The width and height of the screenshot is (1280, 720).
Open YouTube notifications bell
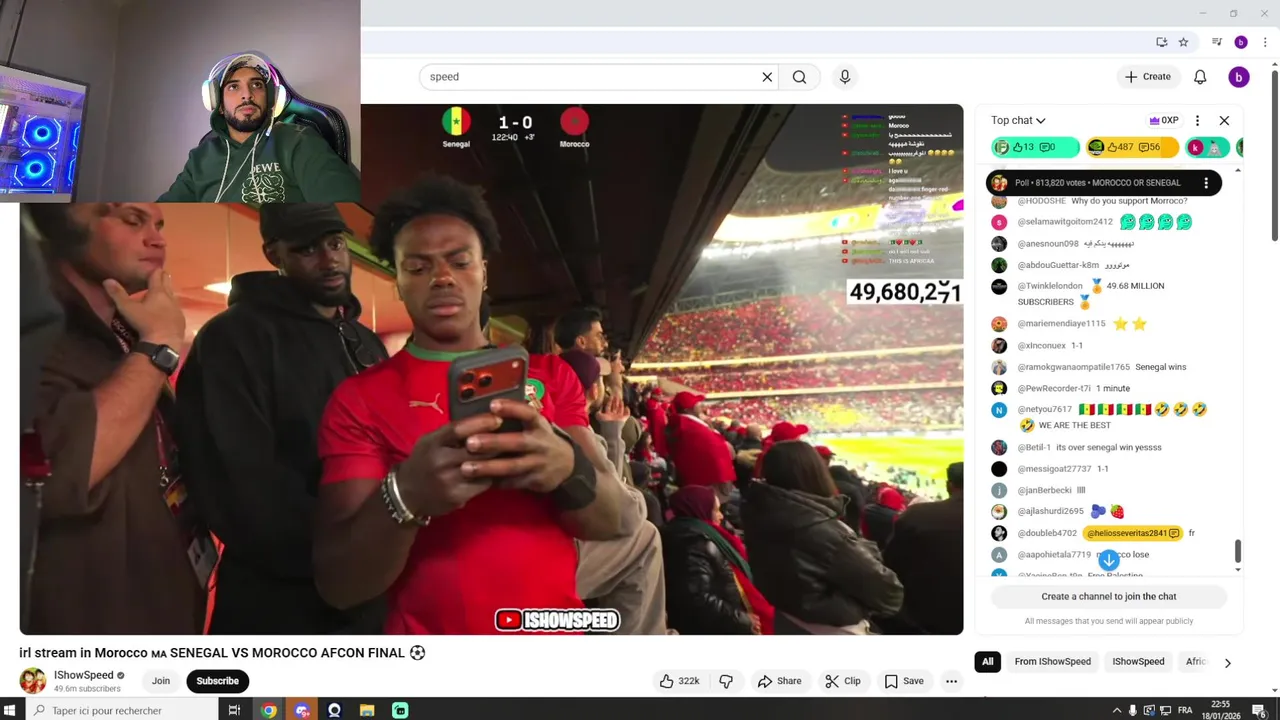1200,77
